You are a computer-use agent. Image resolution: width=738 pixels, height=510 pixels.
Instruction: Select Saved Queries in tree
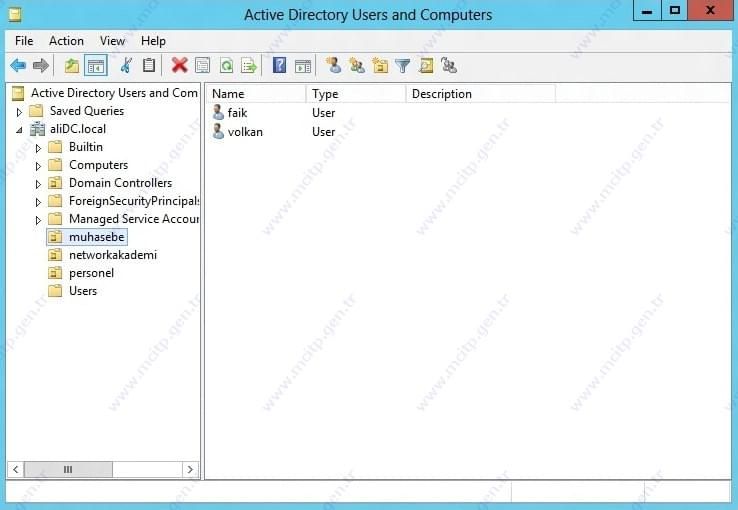87,111
